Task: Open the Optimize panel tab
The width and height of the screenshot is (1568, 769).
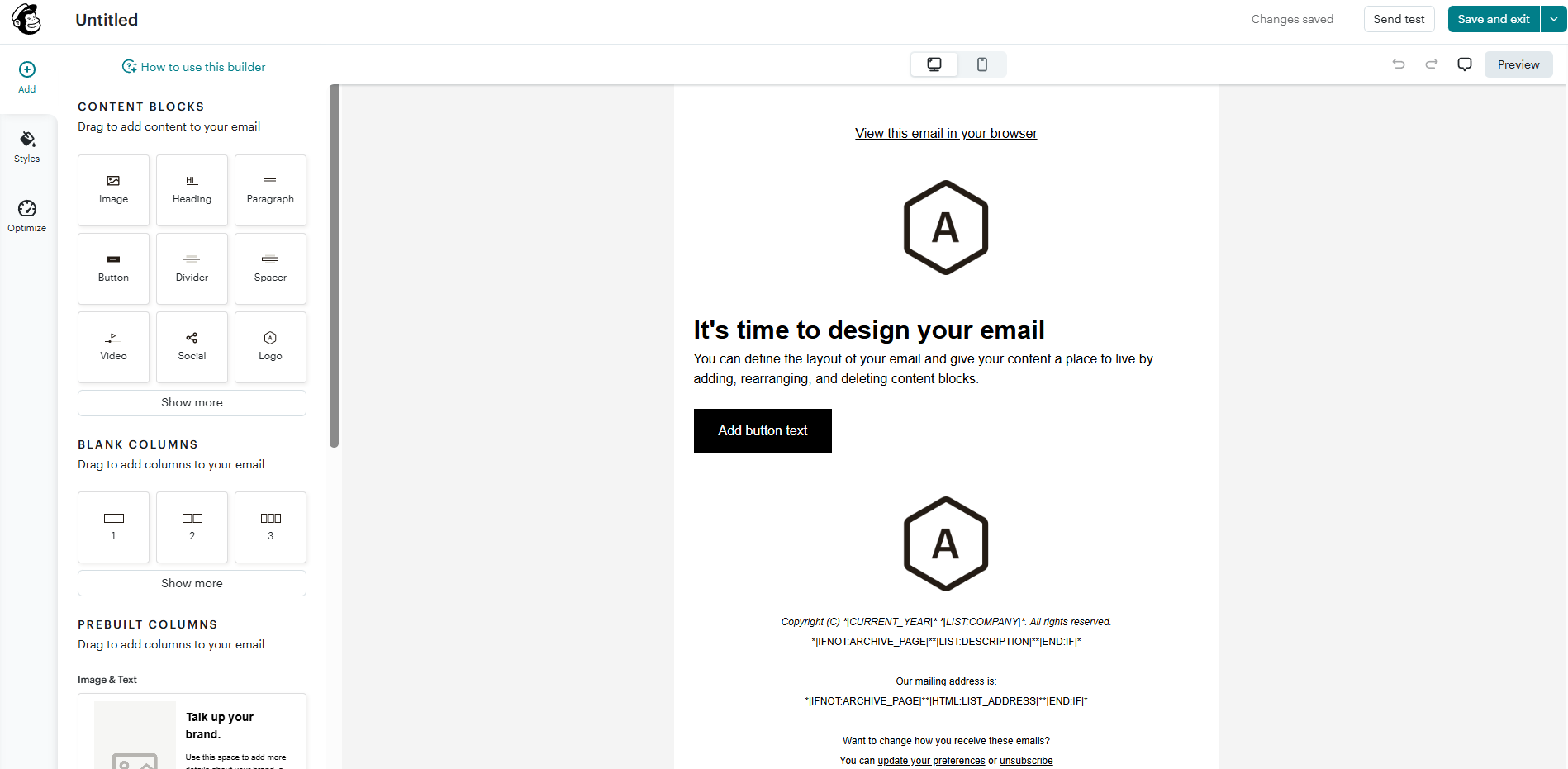Action: point(26,216)
